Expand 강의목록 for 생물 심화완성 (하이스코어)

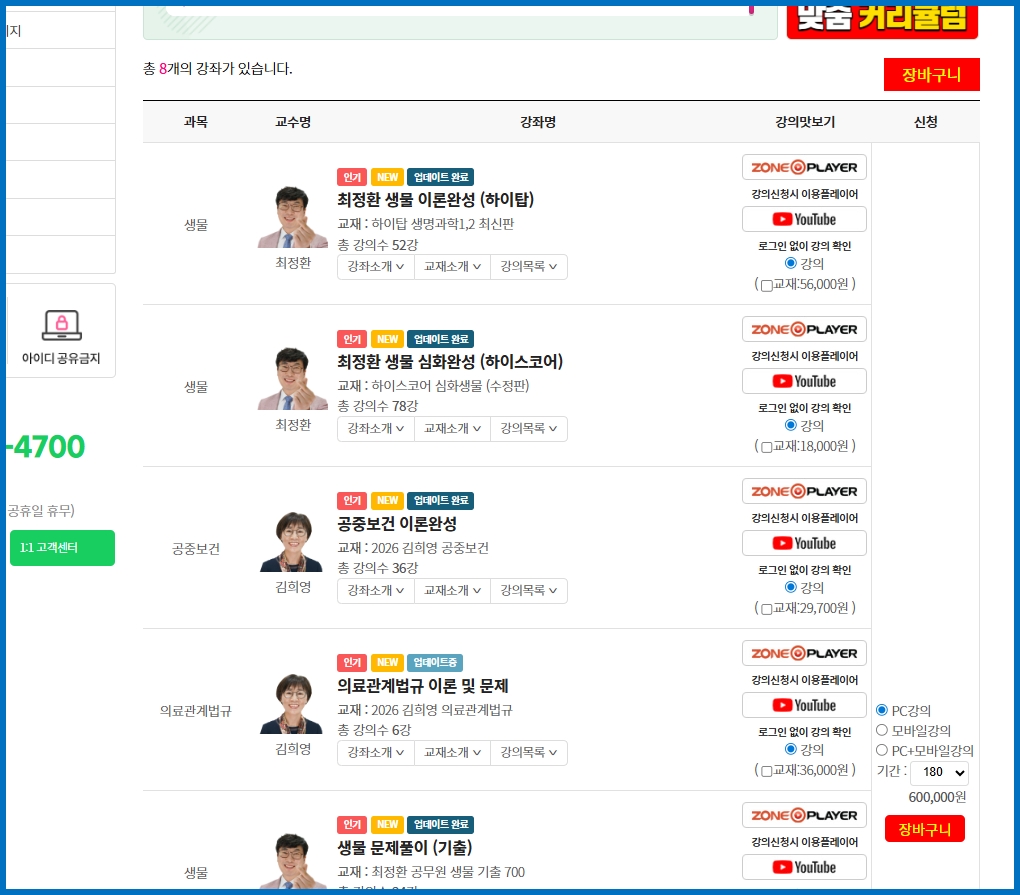point(529,429)
